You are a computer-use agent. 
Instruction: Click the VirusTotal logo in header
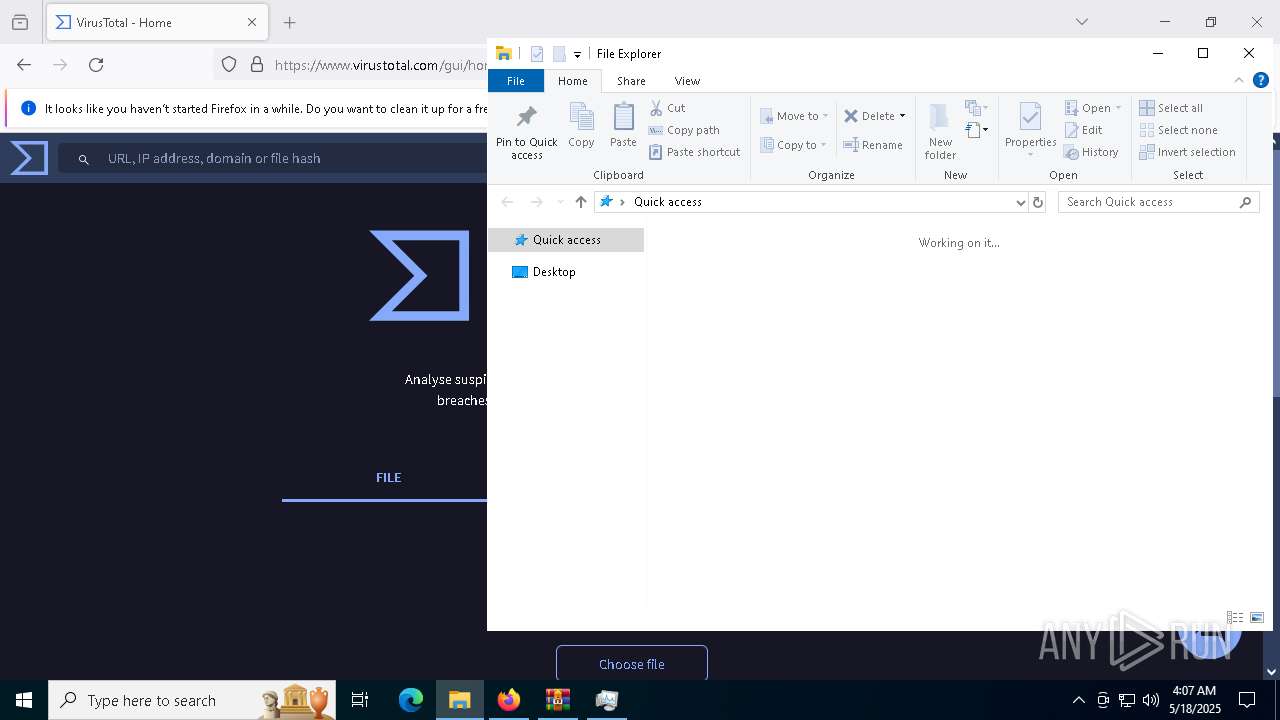coord(29,158)
